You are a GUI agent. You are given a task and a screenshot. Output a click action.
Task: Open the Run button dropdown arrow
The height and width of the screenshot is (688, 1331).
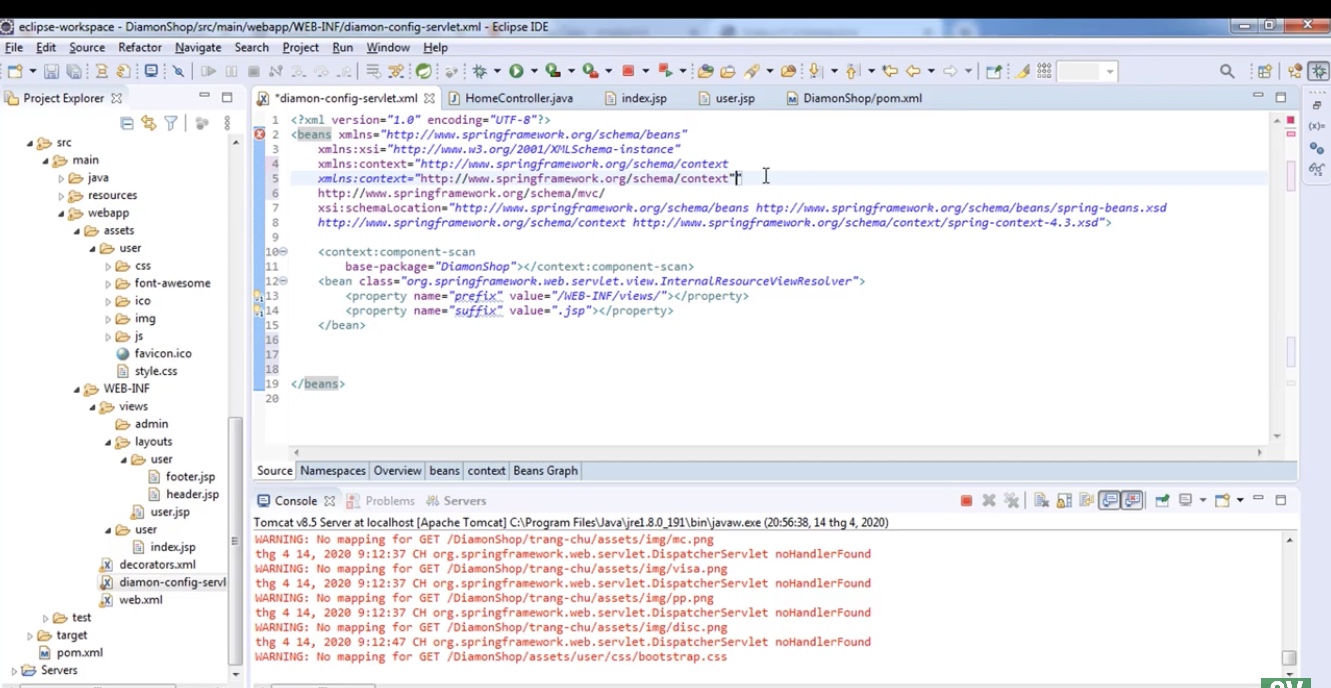[x=534, y=71]
